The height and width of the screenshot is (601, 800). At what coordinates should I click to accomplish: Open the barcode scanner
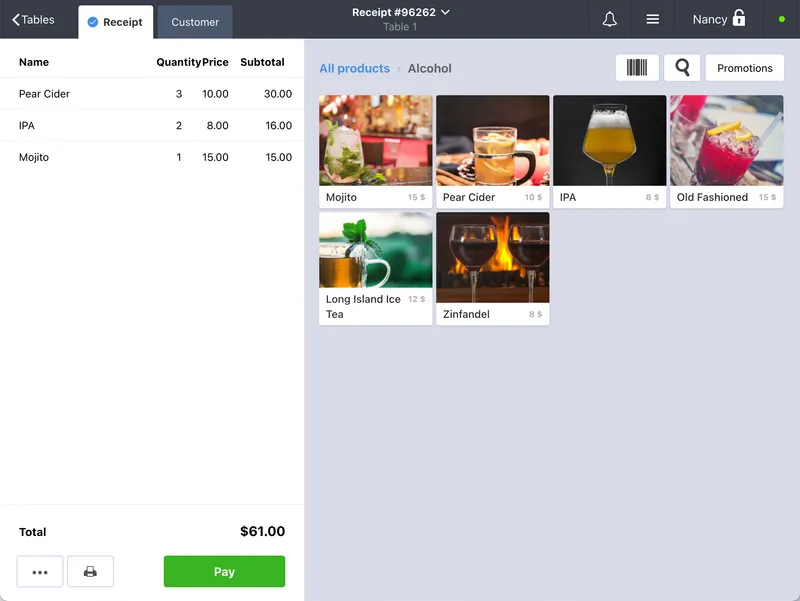[x=637, y=68]
